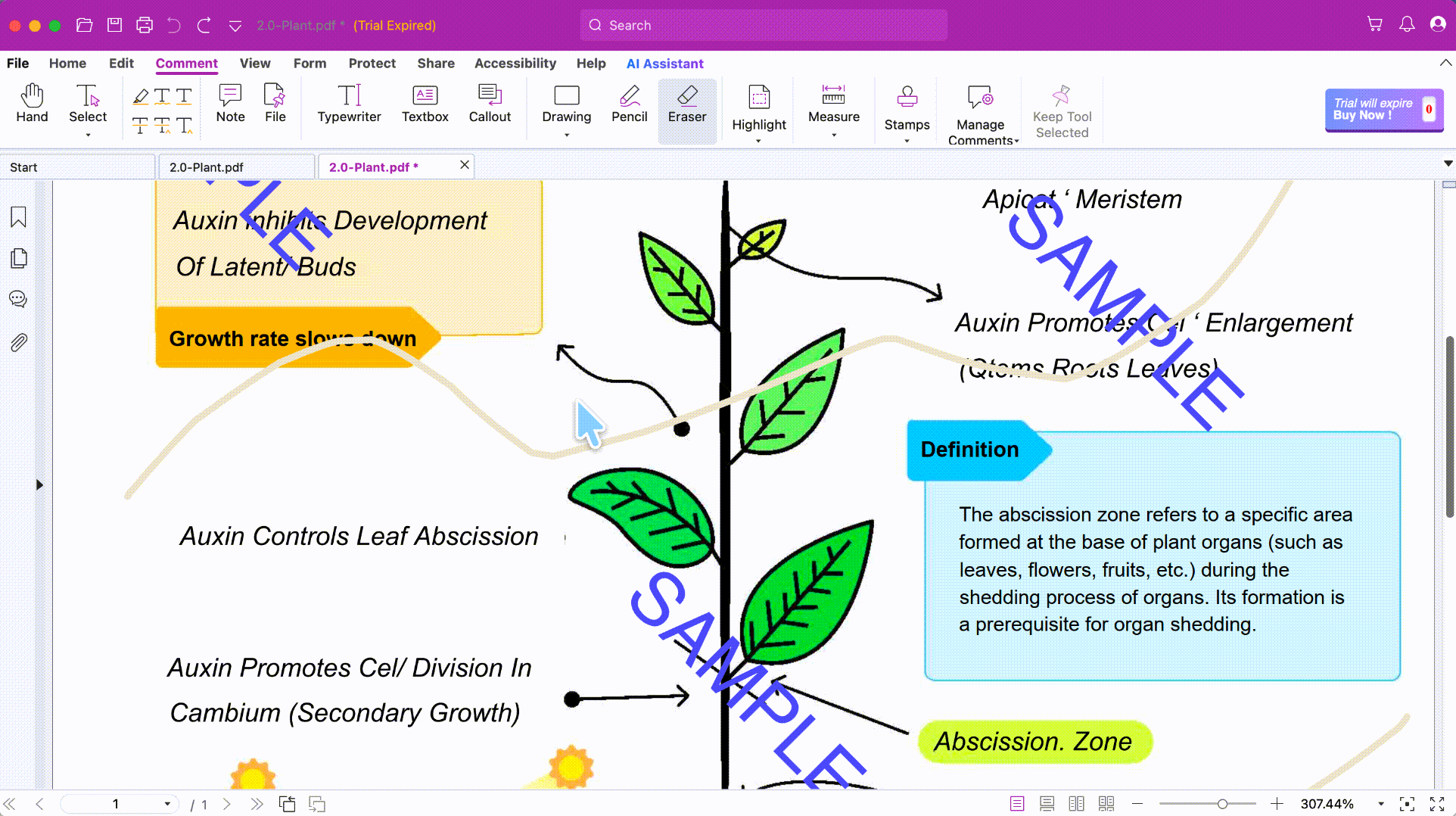Insert a Callout annotation
Viewport: 1456px width, 816px height.
tap(490, 104)
